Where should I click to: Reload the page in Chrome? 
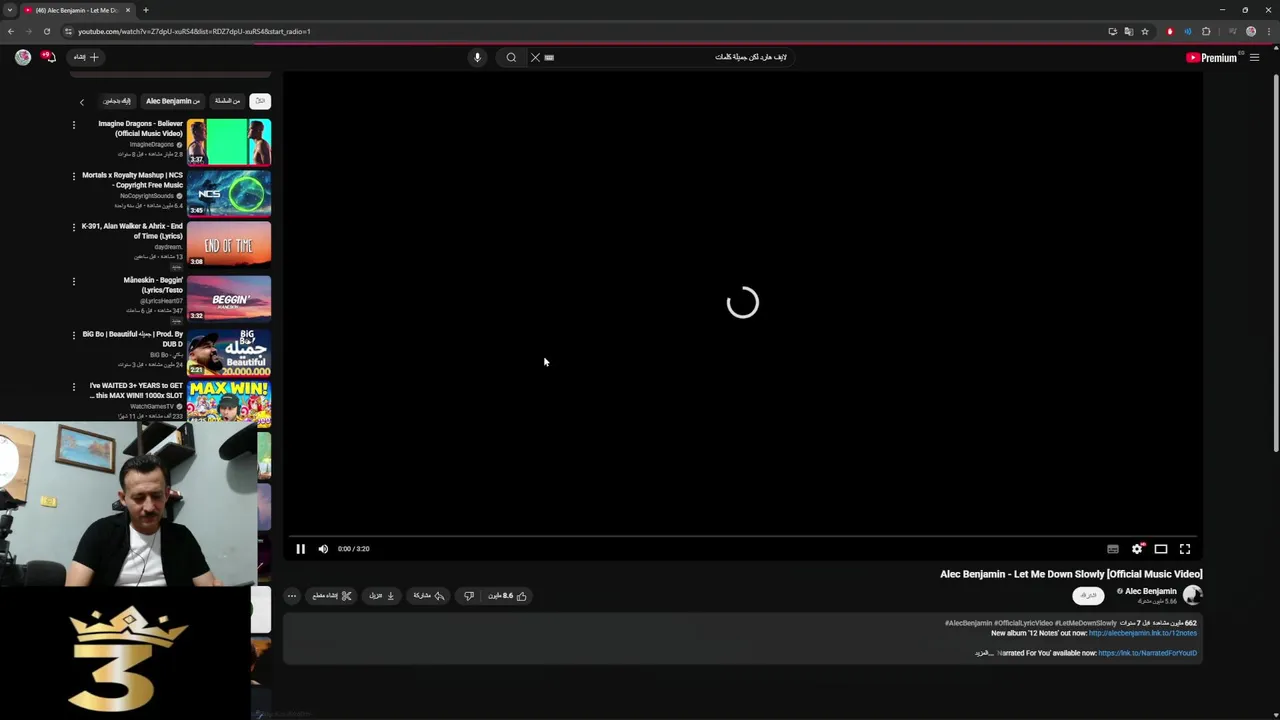point(46,31)
